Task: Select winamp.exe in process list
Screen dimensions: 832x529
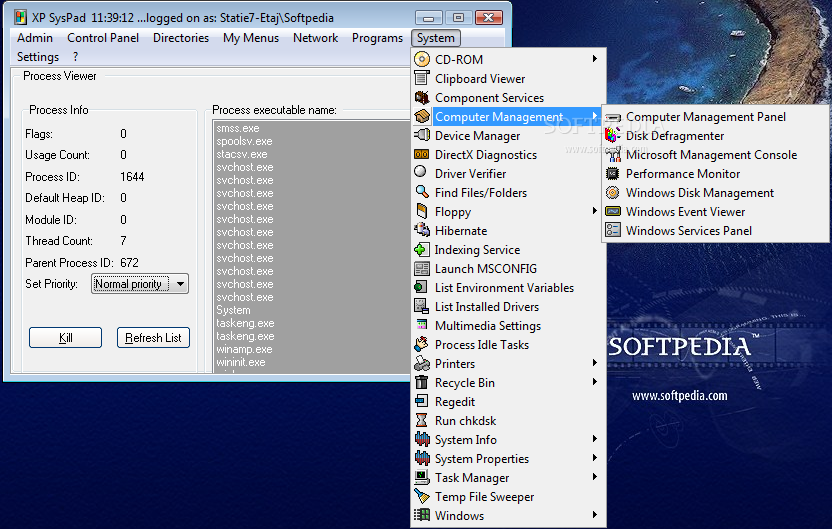Action: [x=244, y=349]
